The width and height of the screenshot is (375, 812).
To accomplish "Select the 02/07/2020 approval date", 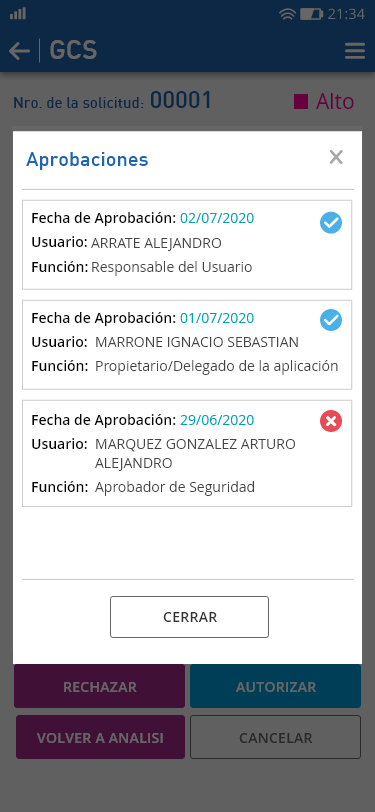I will click(x=217, y=218).
